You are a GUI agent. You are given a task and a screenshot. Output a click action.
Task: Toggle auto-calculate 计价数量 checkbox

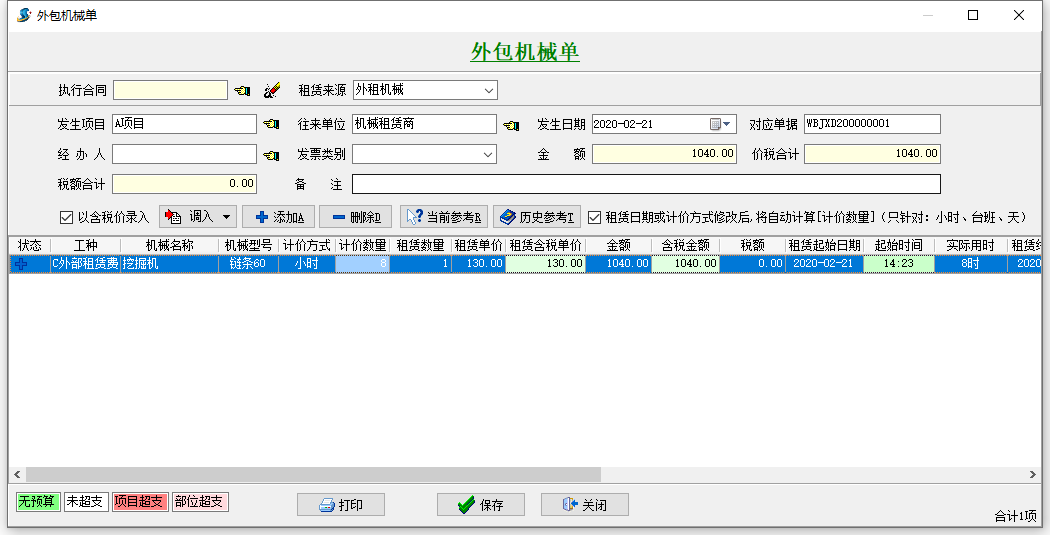[594, 217]
